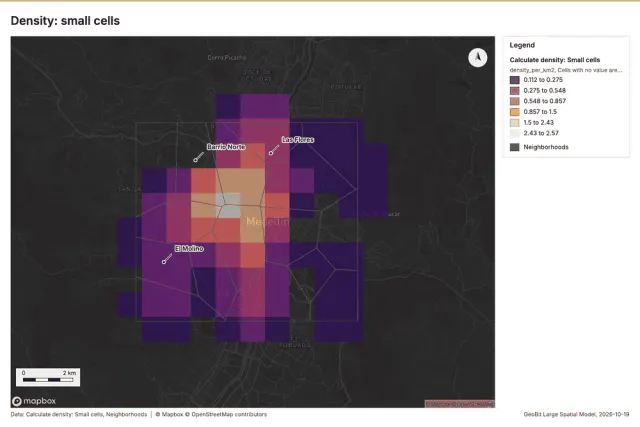Select the 0.857 to 1.5 legend swatch
Viewport: 640px width, 427px height.
(515, 112)
